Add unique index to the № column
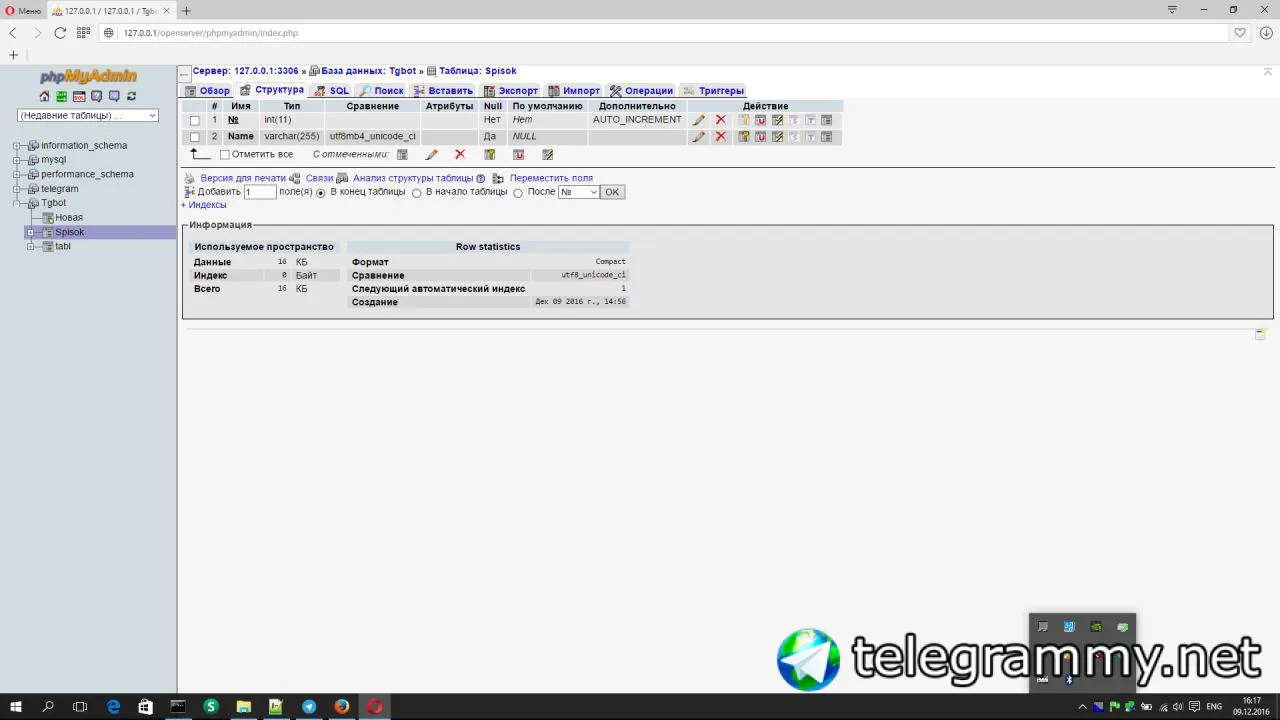The width and height of the screenshot is (1280, 720). [760, 120]
